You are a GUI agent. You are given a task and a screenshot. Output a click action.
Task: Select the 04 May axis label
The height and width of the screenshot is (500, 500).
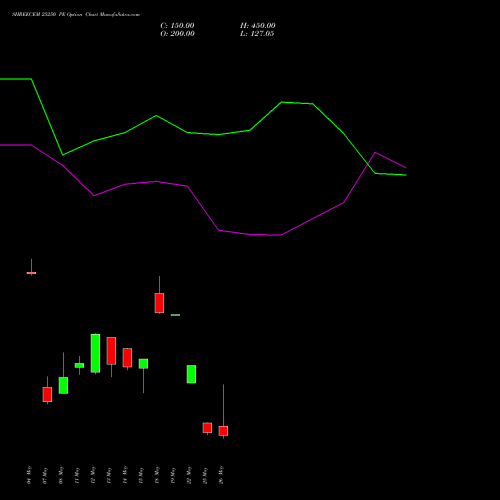tap(29, 475)
